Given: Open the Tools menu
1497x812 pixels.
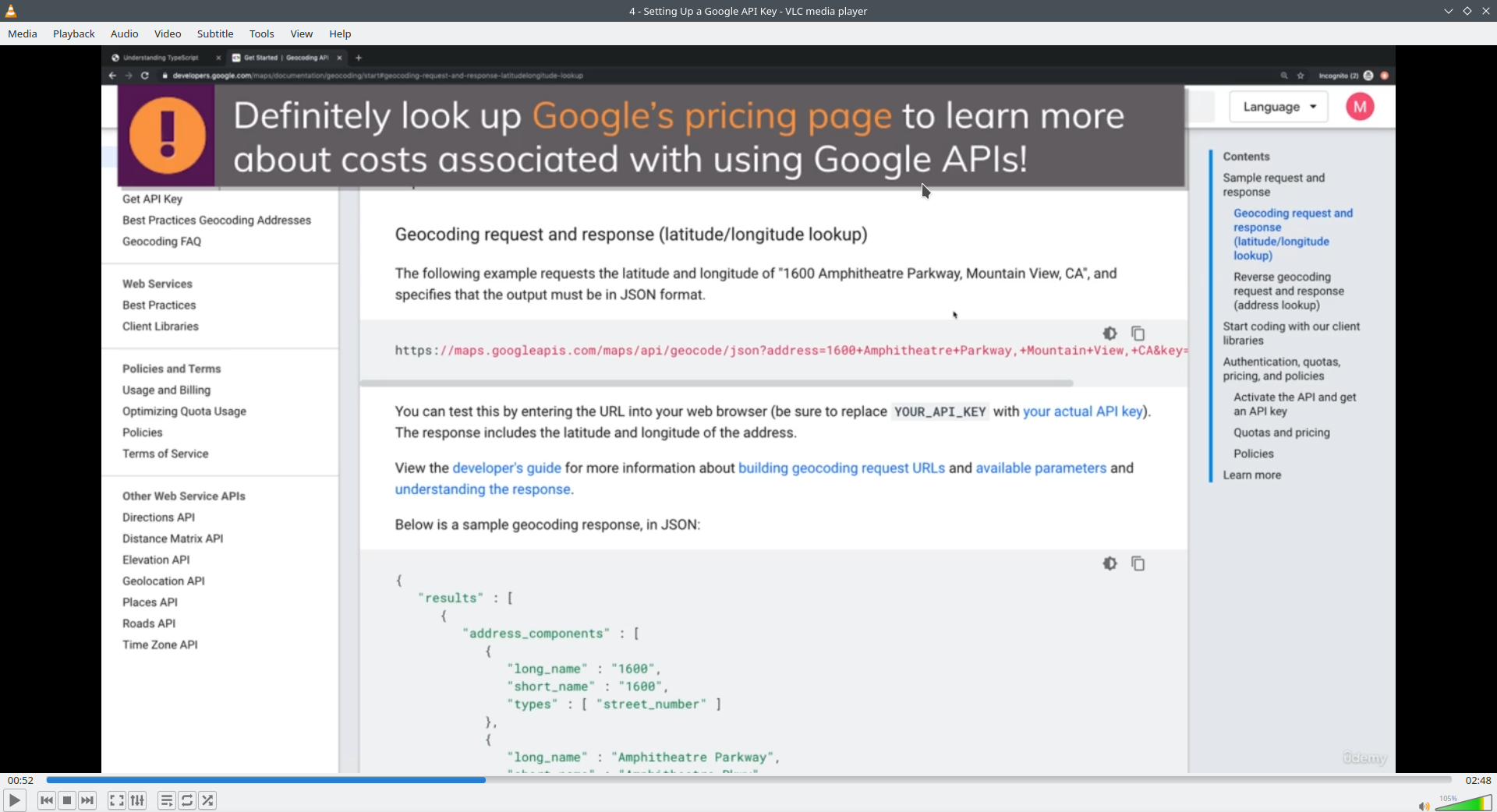Looking at the screenshot, I should (262, 34).
